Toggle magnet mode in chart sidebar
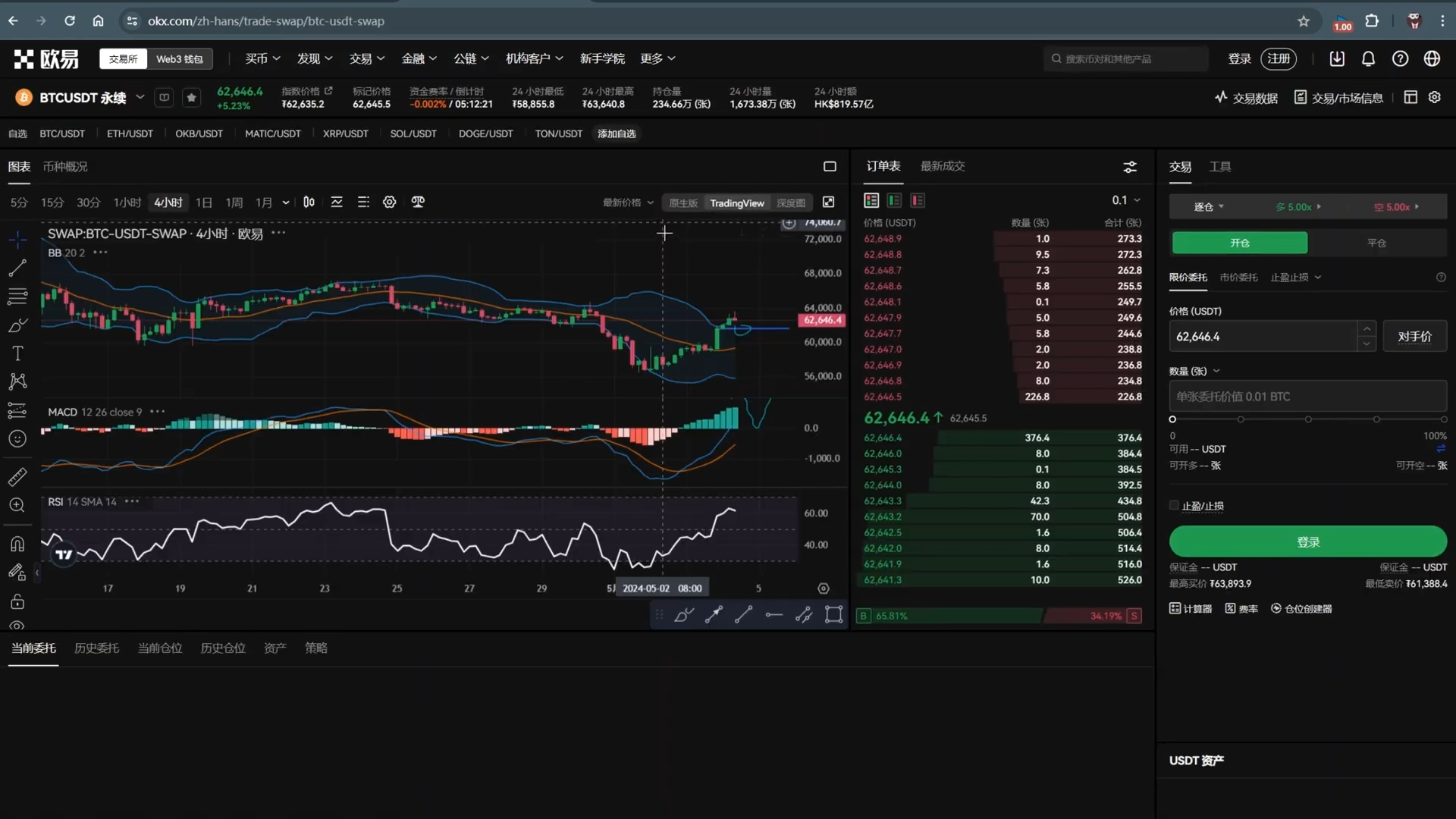1456x819 pixels. coord(17,544)
